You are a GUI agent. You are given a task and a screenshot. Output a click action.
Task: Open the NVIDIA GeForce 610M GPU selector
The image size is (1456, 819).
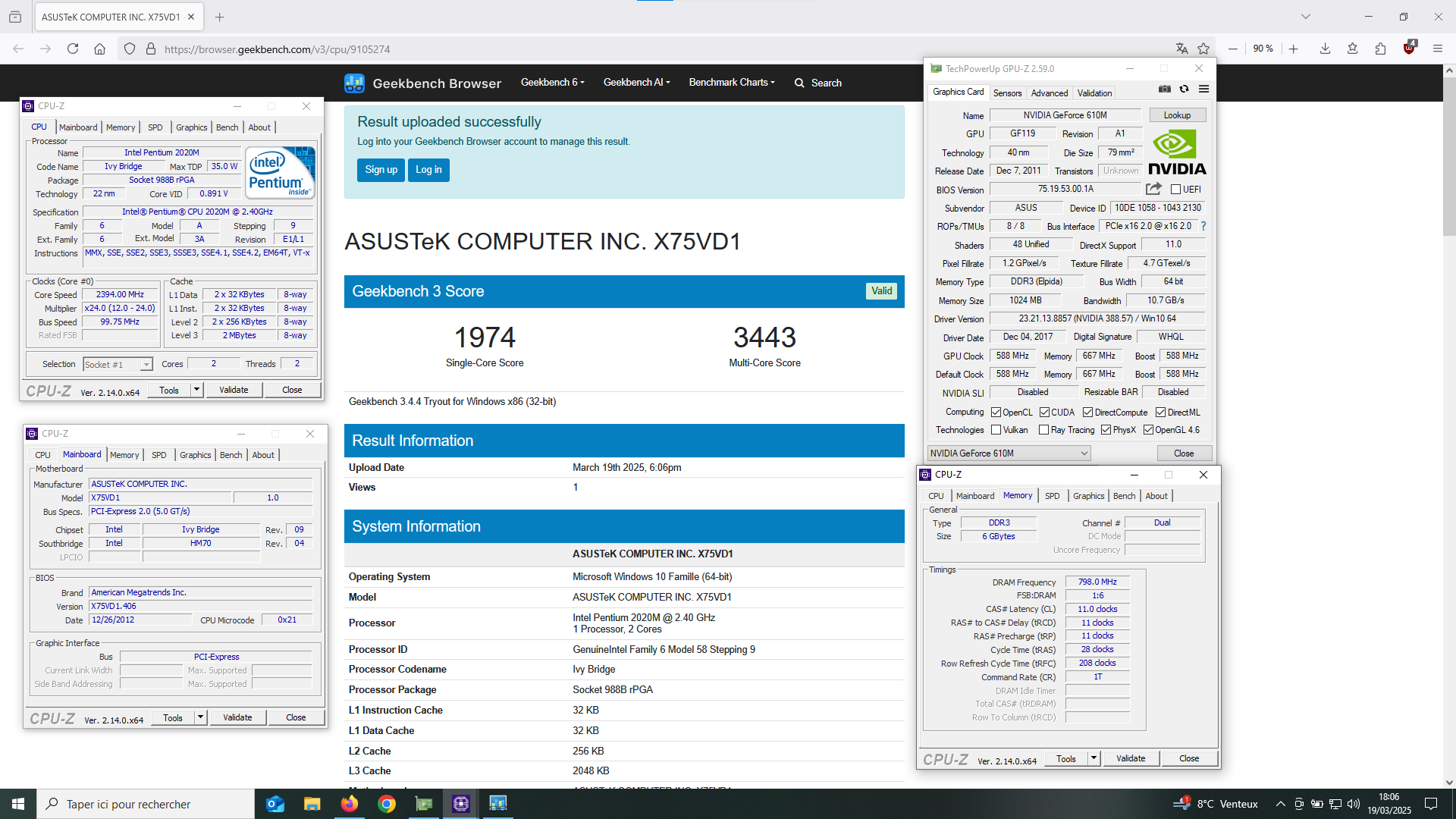coord(1009,453)
